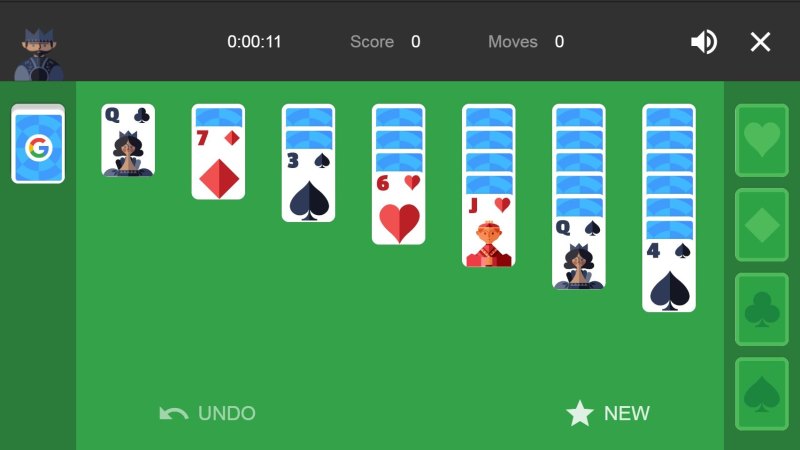Draw a card from the stock deck

[x=38, y=144]
